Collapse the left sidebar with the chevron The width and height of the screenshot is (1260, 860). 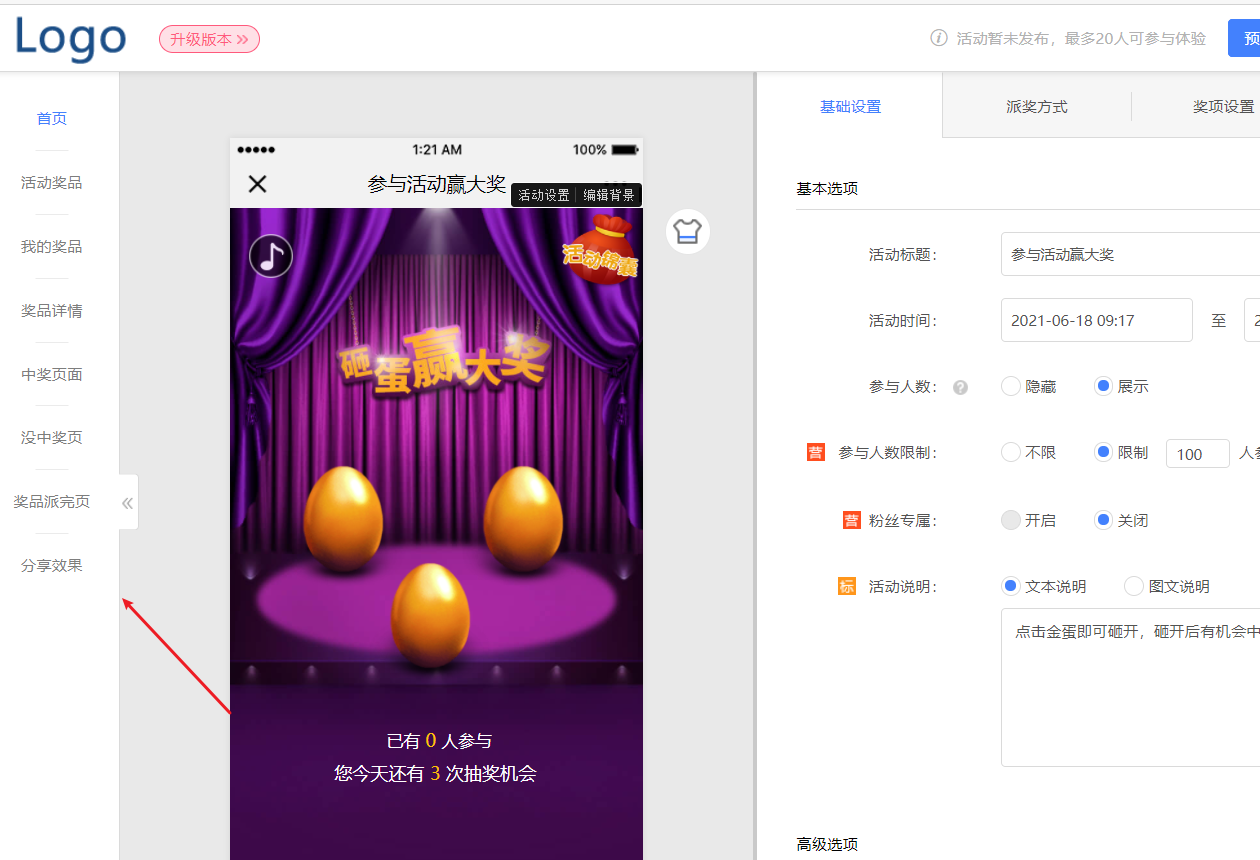pos(127,502)
